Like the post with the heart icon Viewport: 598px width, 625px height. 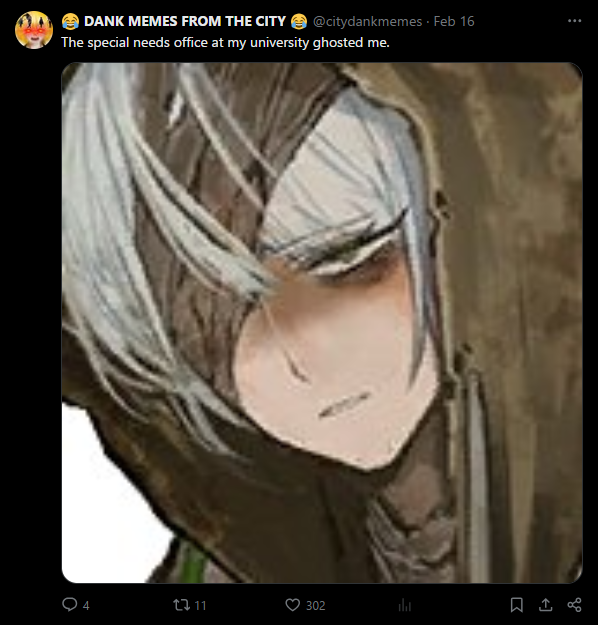[293, 605]
